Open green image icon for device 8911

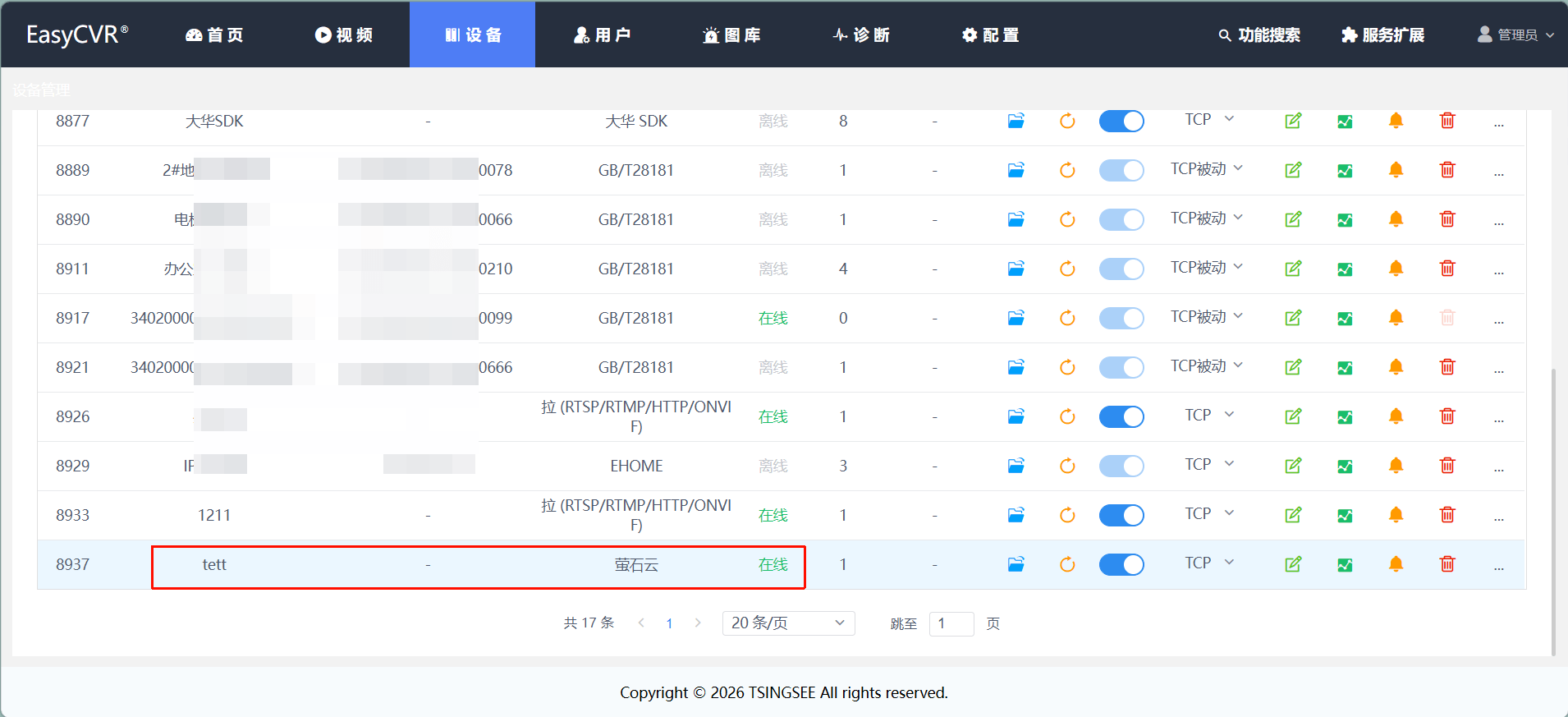click(1345, 269)
